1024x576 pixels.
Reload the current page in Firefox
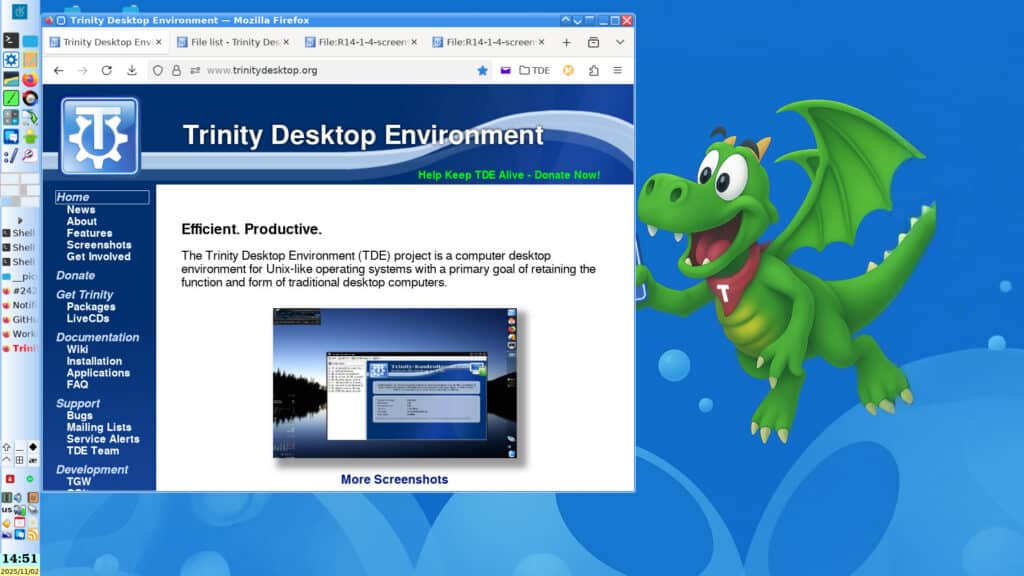[105, 70]
